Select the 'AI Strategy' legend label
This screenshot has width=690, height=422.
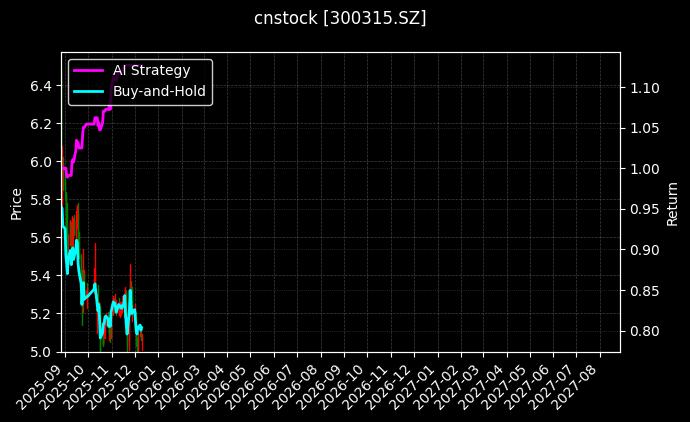tap(151, 70)
